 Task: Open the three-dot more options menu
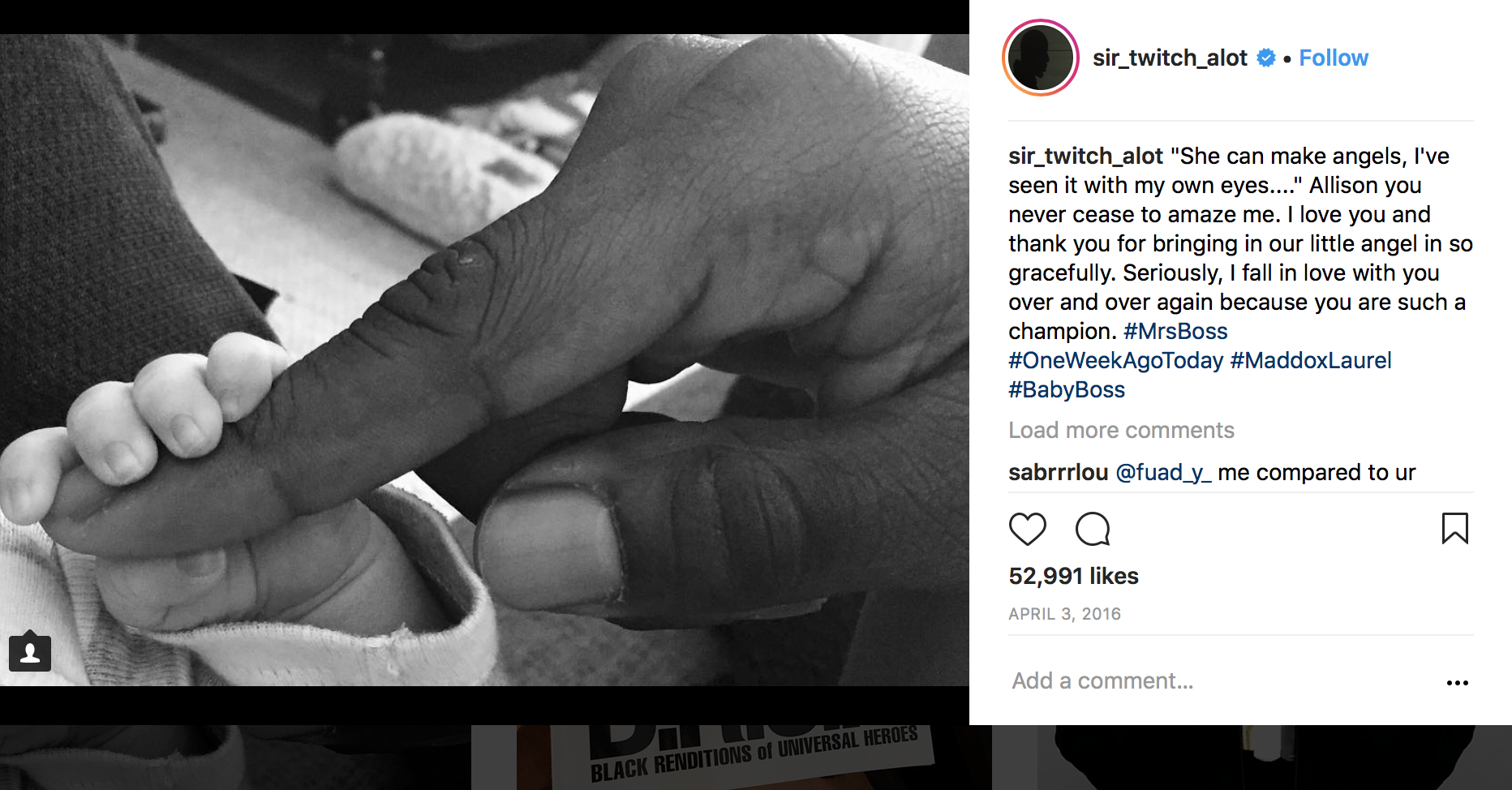pos(1458,683)
